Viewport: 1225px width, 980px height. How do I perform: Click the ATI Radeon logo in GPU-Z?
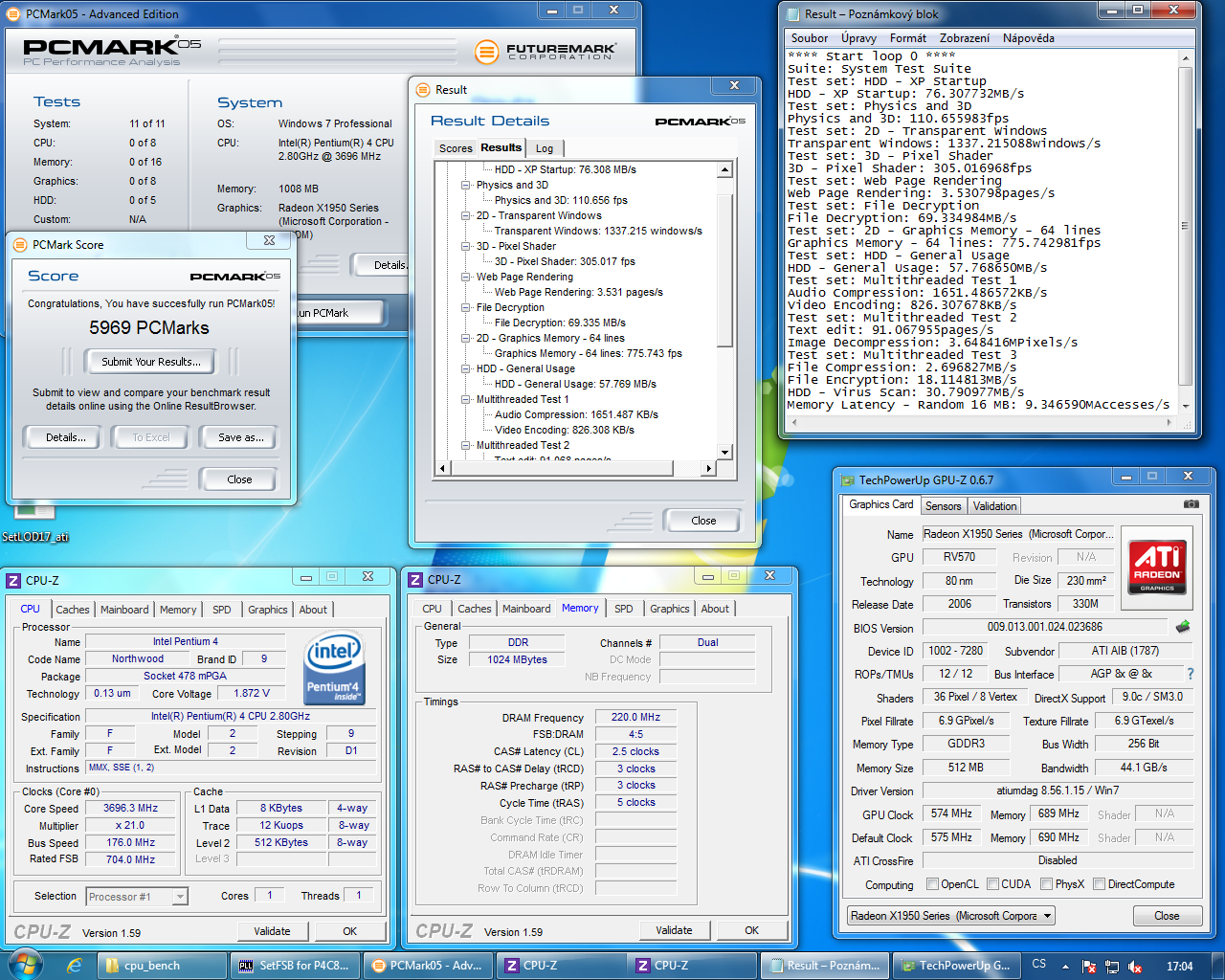coord(1157,567)
